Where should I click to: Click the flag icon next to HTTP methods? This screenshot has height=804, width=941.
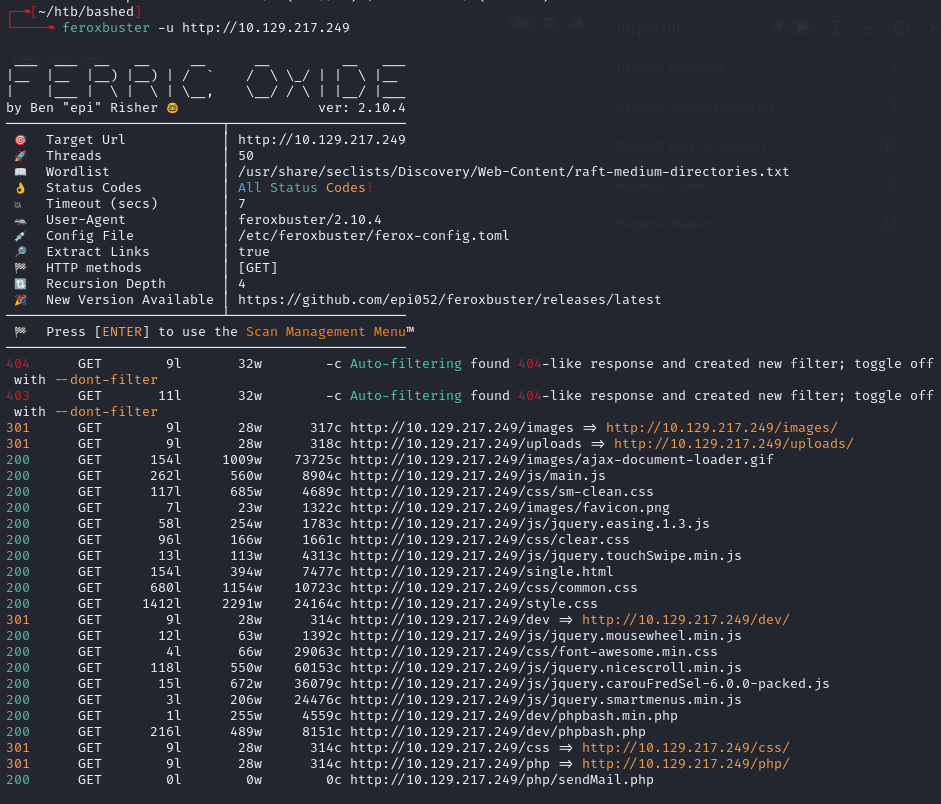click(21, 268)
